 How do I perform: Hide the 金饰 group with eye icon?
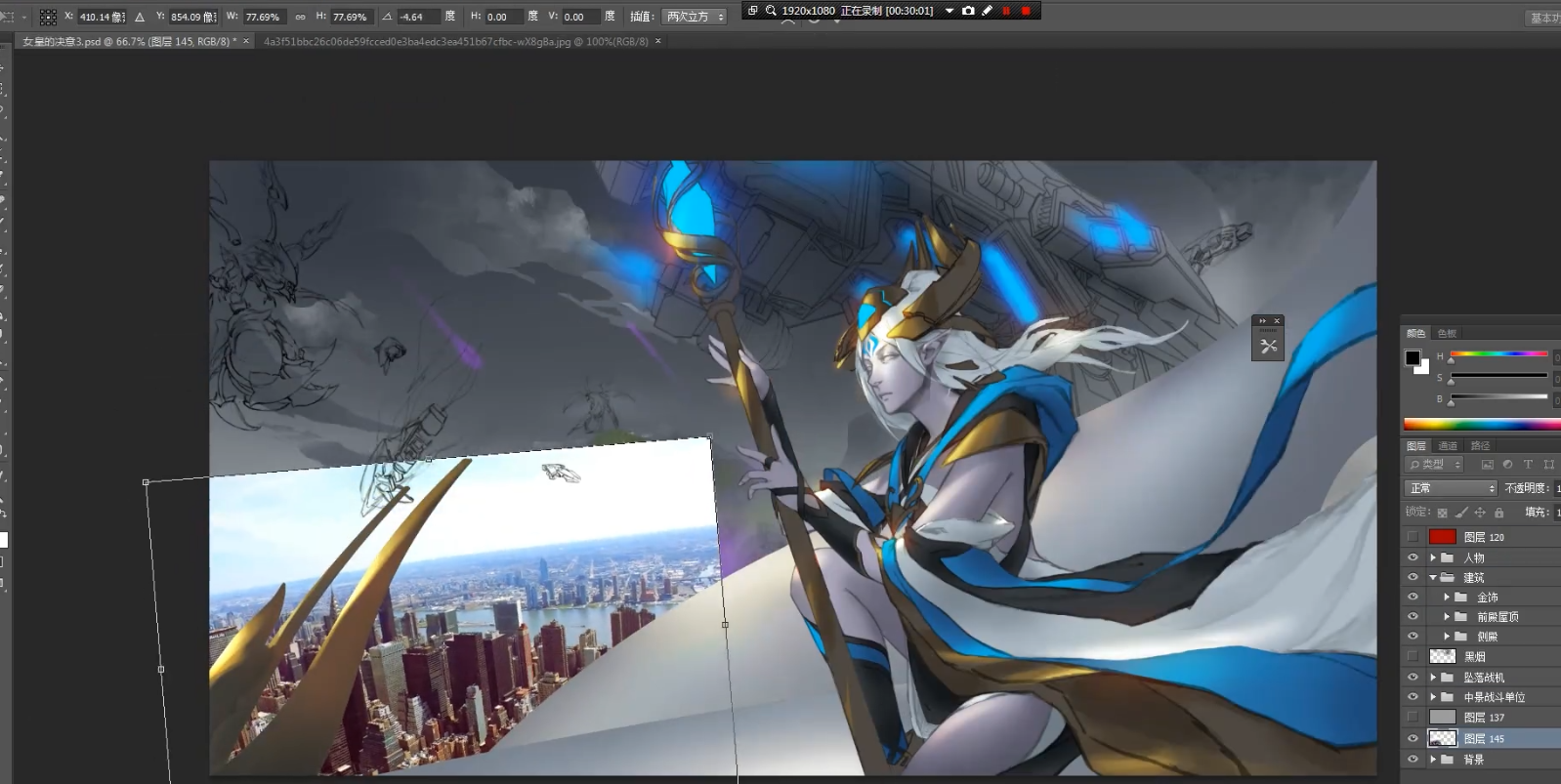click(1413, 597)
